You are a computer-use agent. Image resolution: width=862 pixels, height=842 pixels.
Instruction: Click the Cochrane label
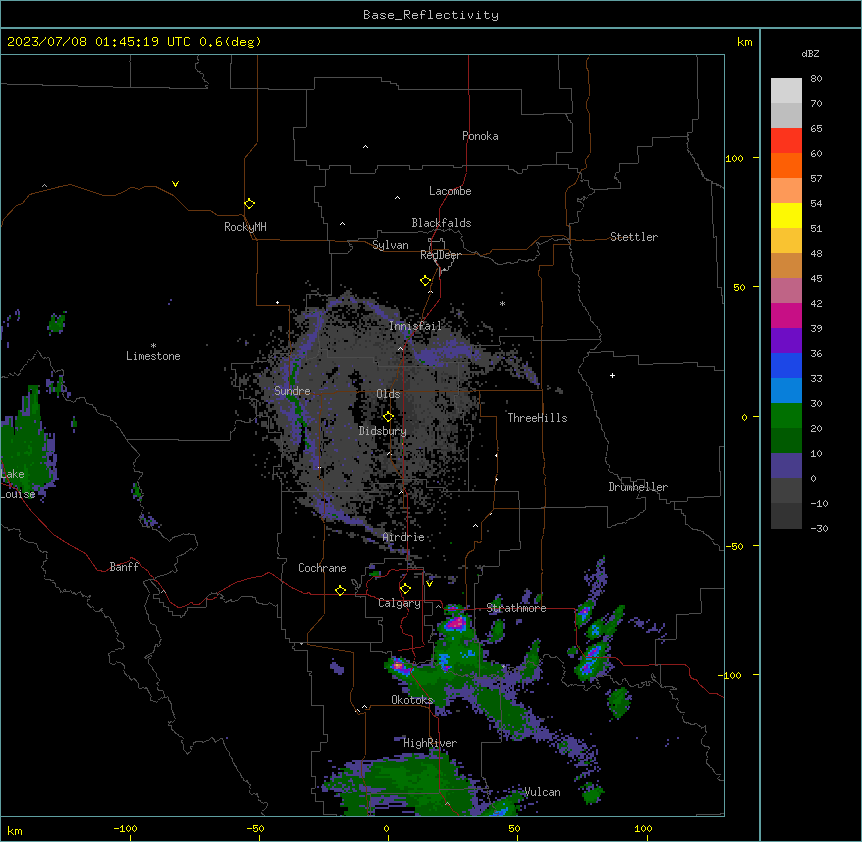322,568
